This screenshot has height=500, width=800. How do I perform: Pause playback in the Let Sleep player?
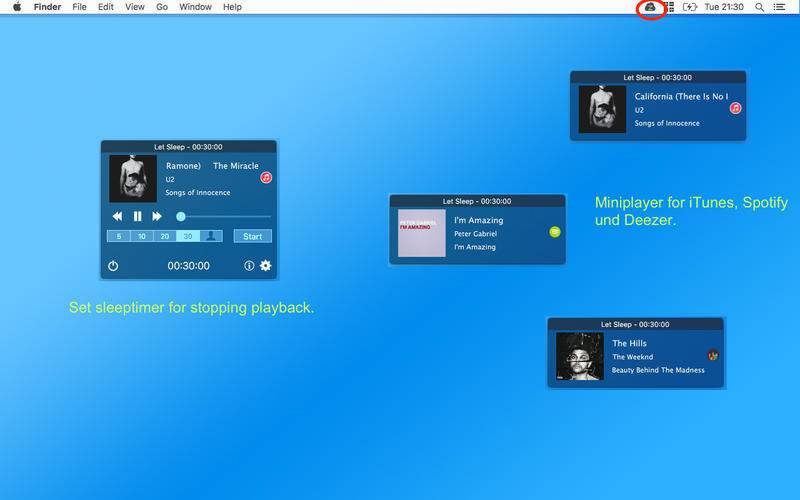137,216
